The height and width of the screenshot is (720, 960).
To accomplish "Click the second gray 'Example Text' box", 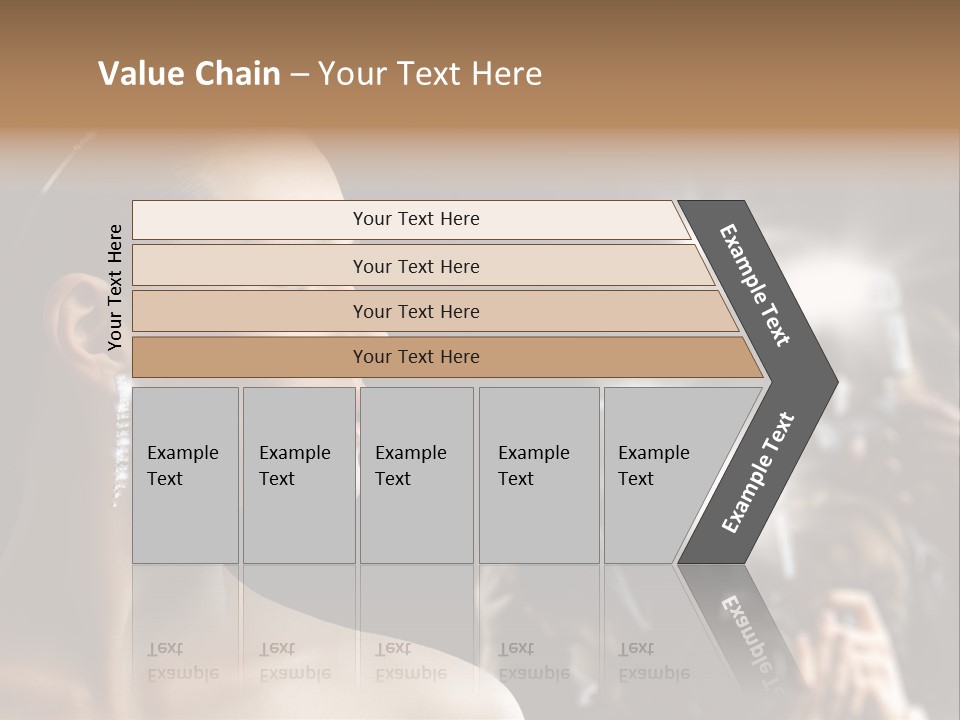I will point(298,475).
